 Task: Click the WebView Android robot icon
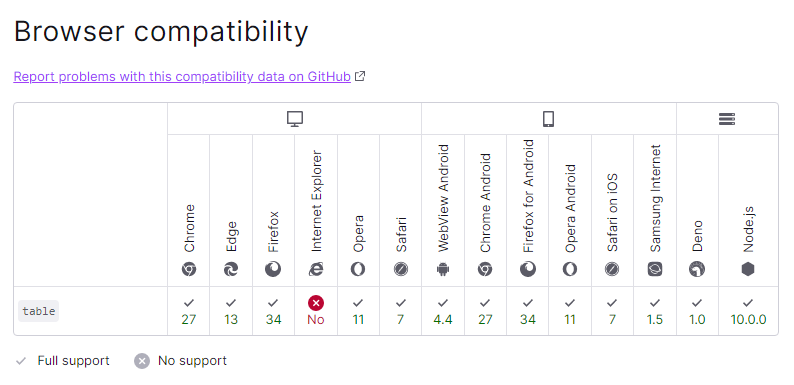click(x=443, y=269)
